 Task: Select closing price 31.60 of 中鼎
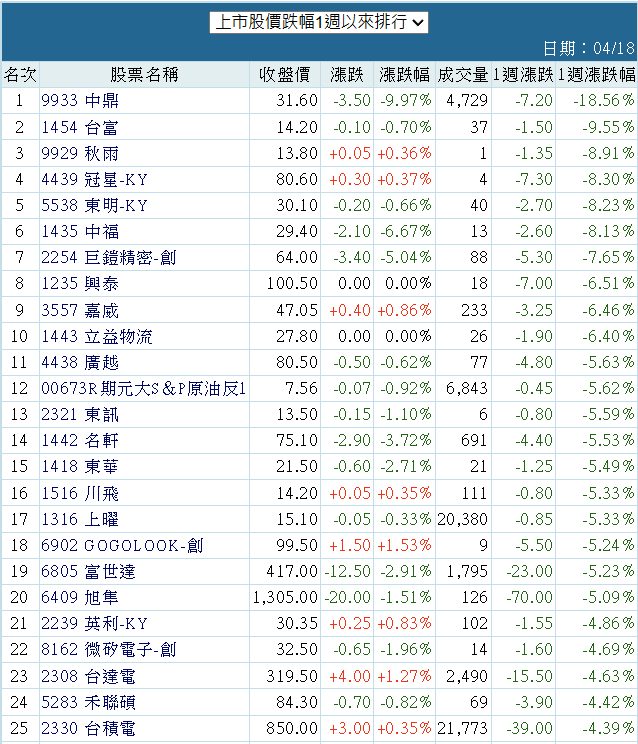[297, 101]
